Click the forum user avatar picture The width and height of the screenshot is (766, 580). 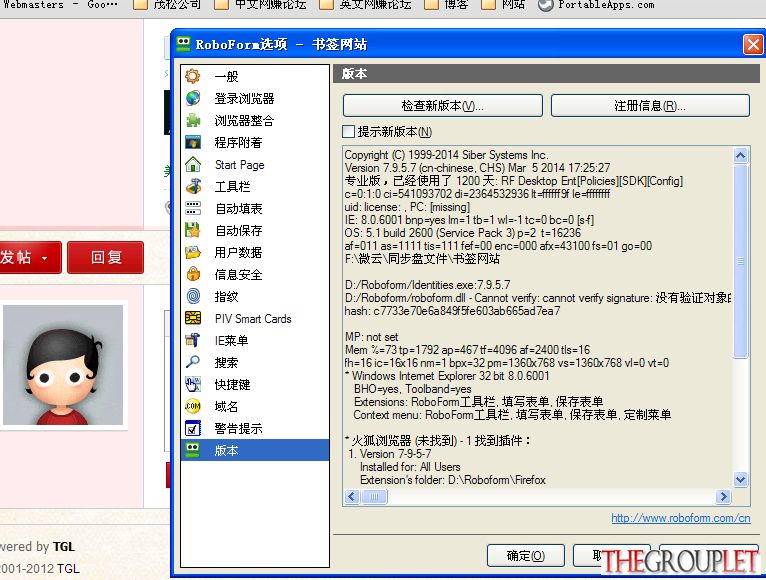pos(63,365)
